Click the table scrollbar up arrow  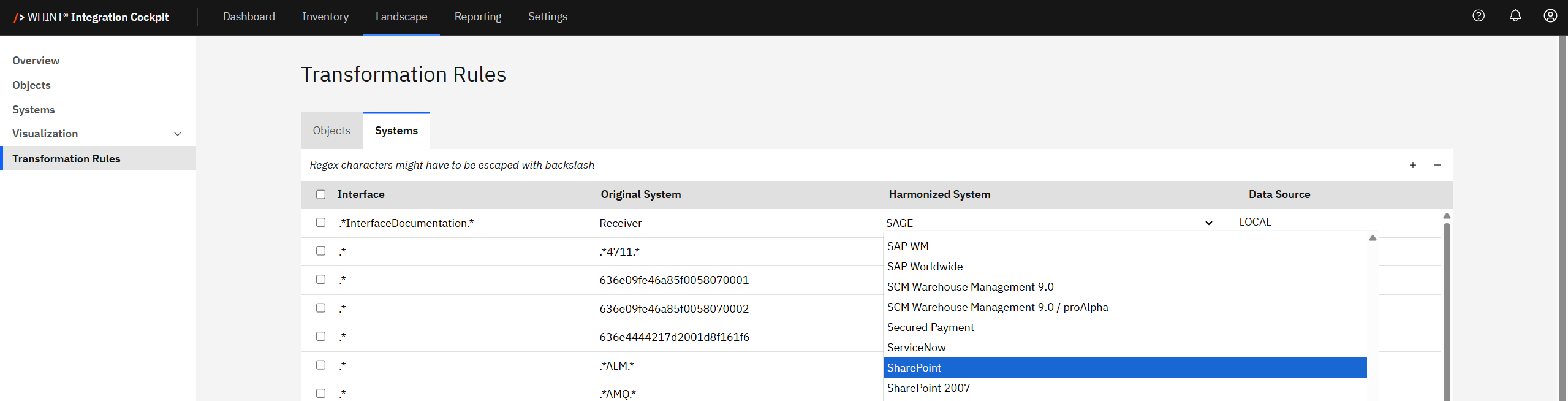click(x=1447, y=216)
